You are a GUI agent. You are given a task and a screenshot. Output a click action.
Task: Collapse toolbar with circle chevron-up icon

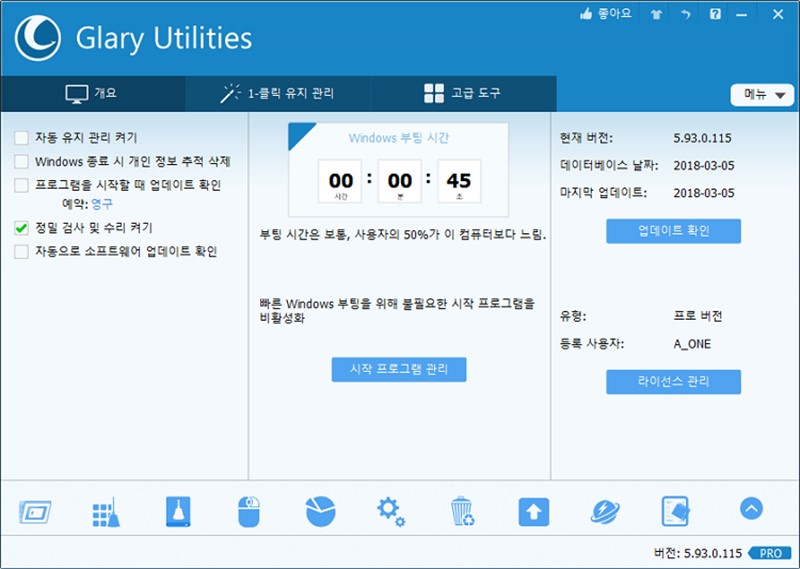(x=752, y=508)
